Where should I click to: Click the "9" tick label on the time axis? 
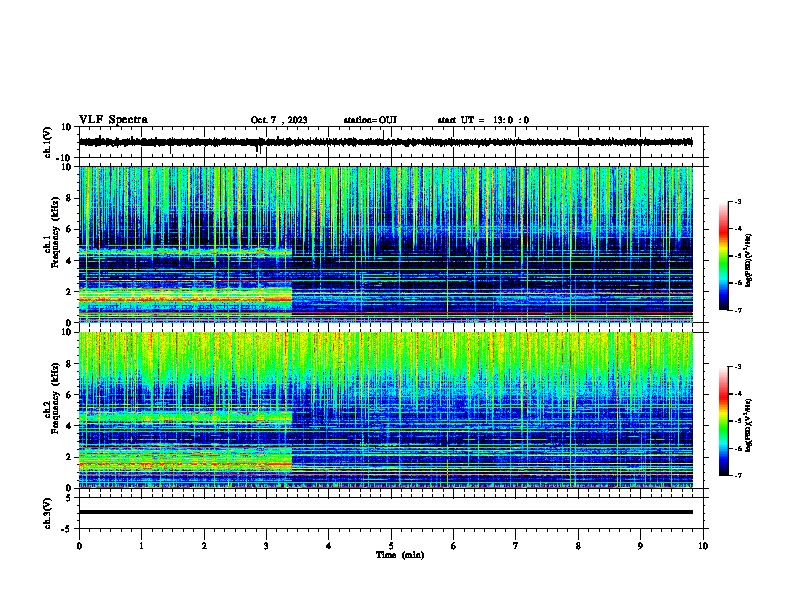[640, 546]
